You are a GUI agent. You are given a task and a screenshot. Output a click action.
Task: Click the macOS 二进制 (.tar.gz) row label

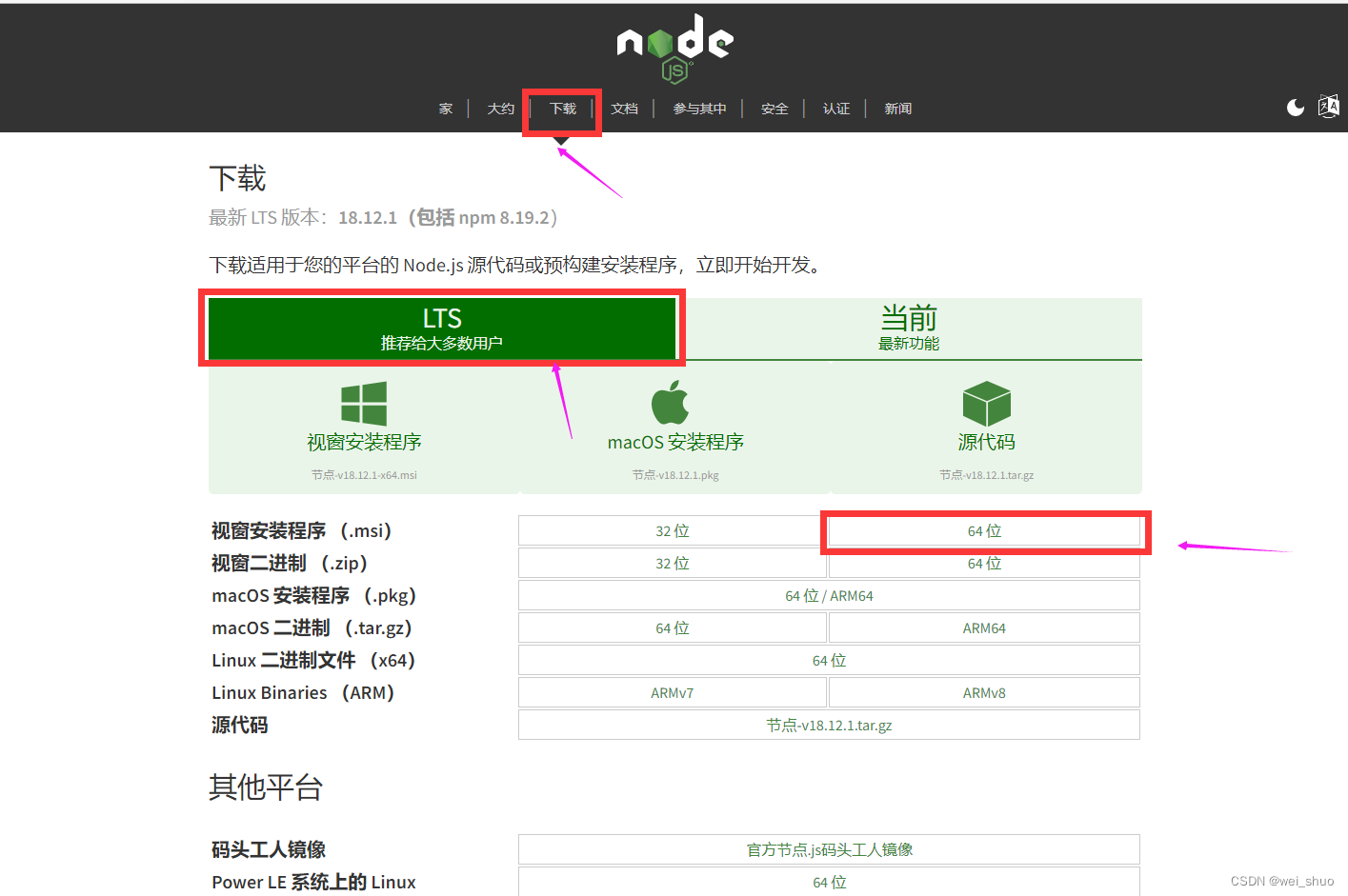(x=312, y=628)
